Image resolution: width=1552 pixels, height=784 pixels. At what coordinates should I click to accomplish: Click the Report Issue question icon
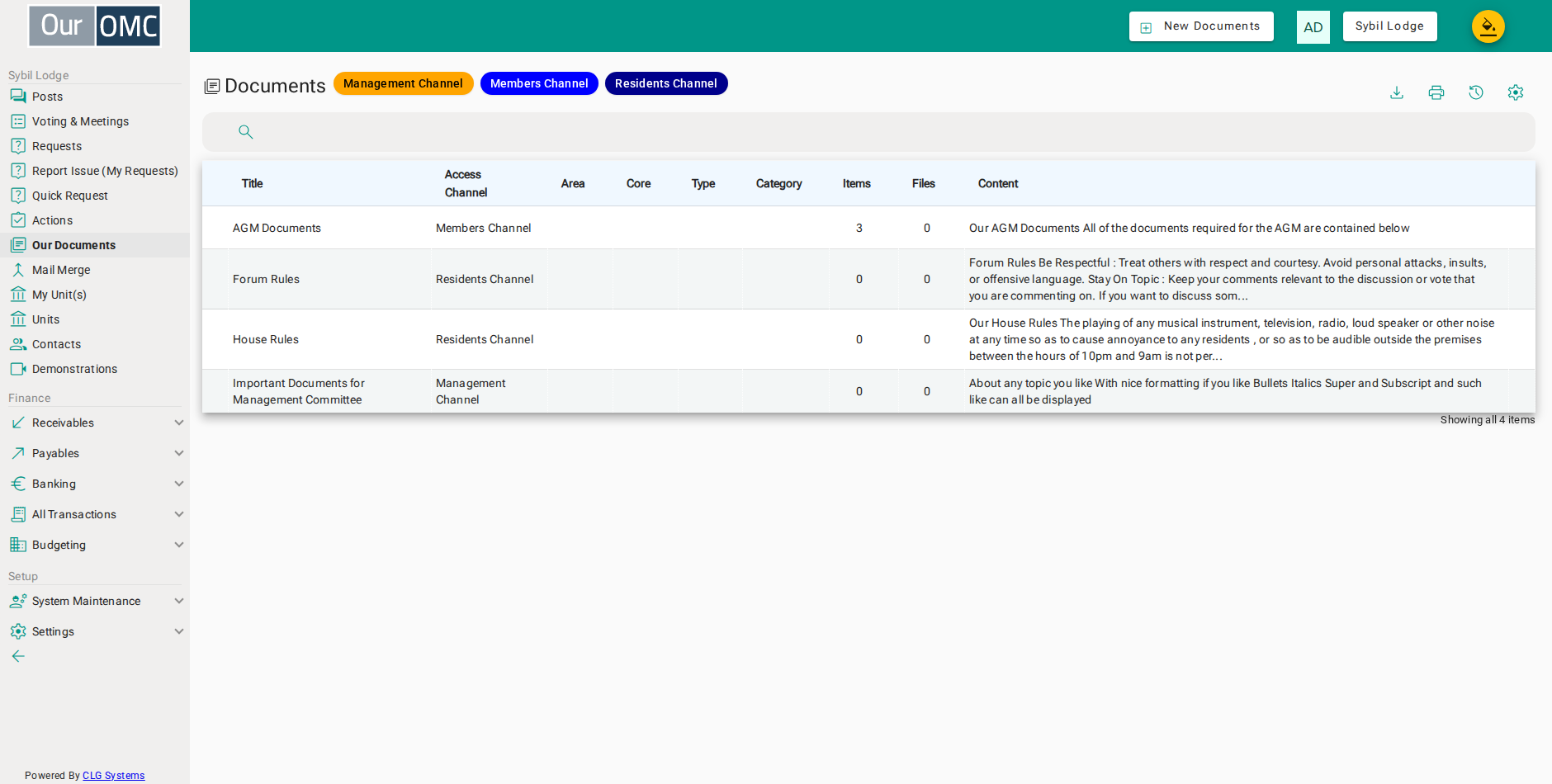18,171
